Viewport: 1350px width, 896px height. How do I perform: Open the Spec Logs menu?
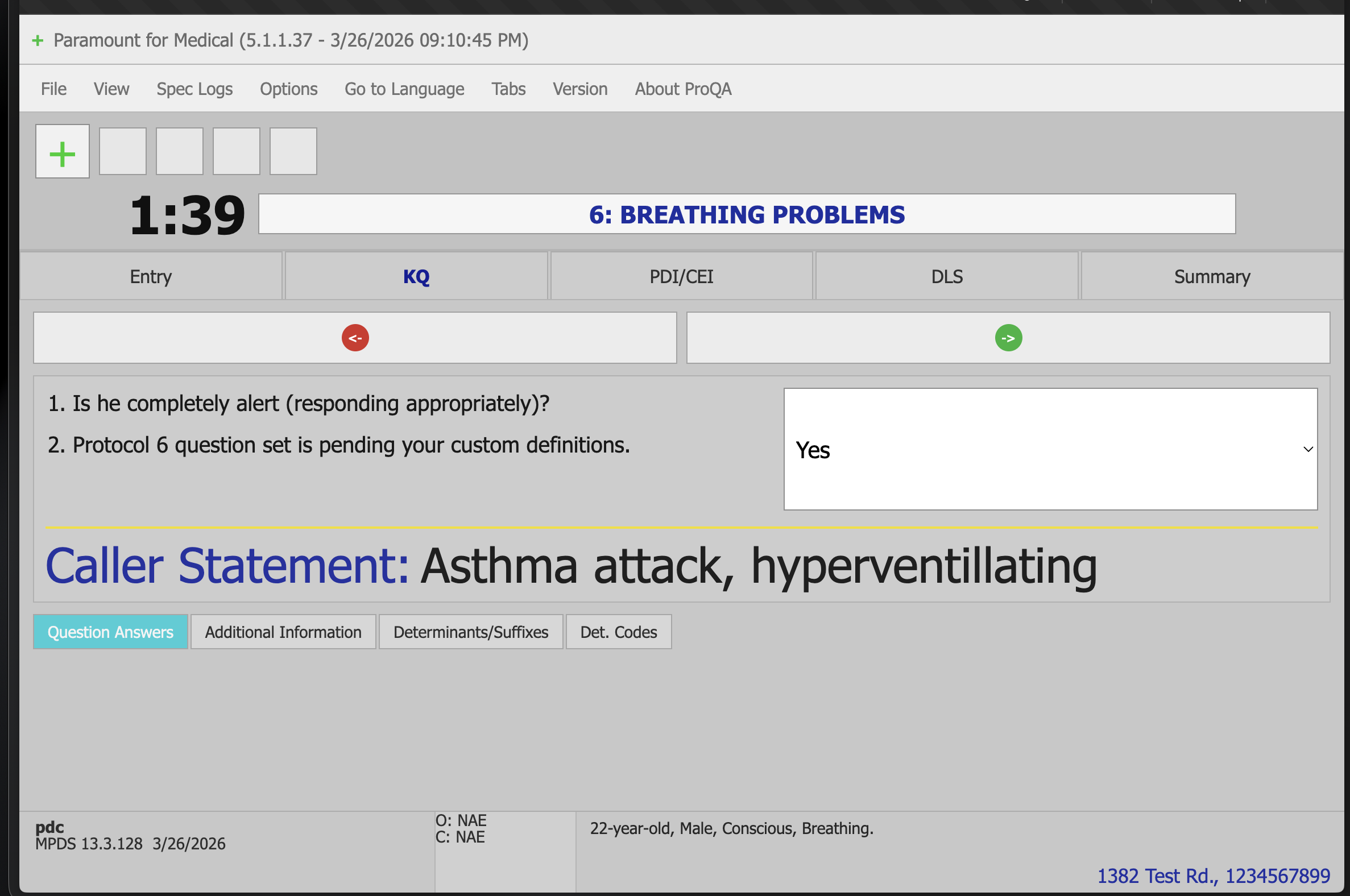click(194, 89)
